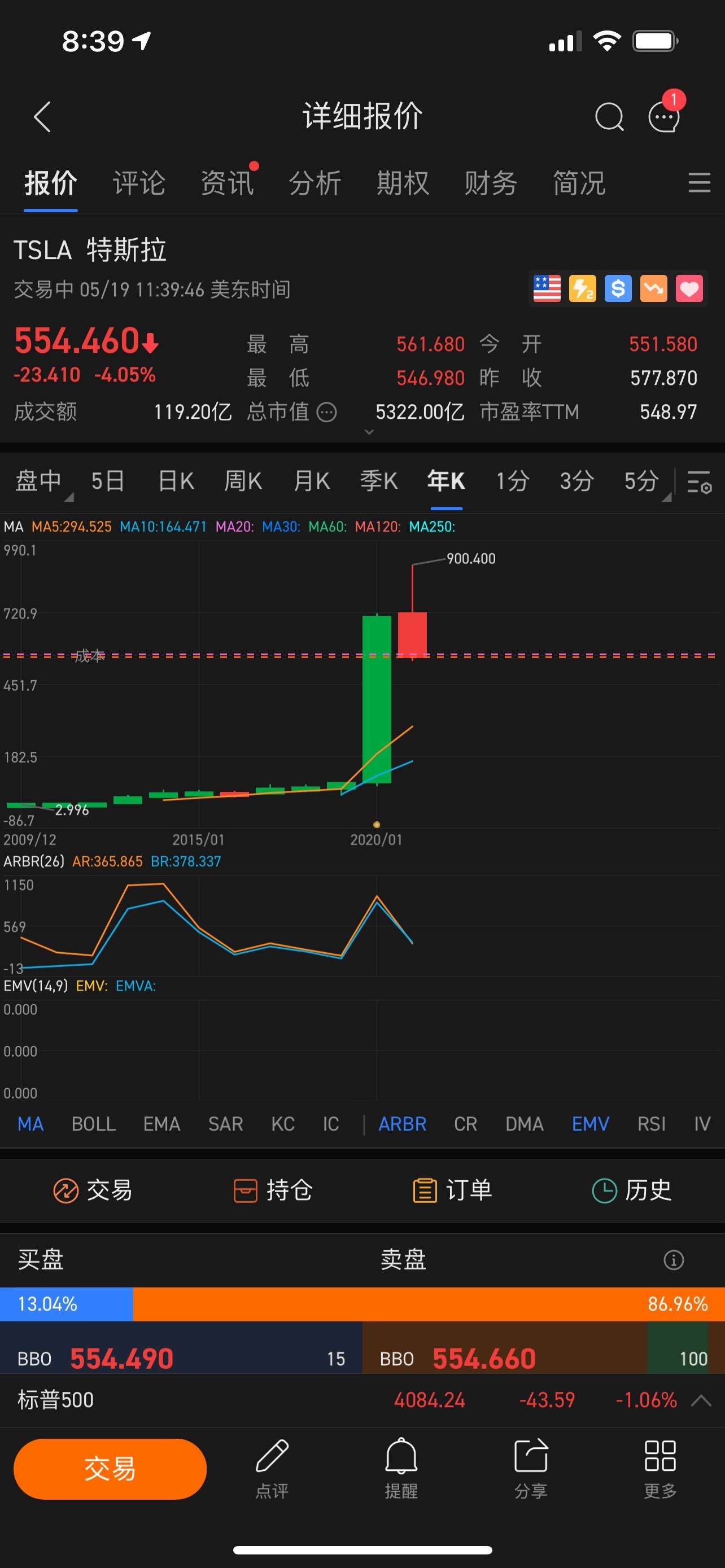Switch to the 资讯 tab
The width and height of the screenshot is (725, 1568).
click(227, 183)
